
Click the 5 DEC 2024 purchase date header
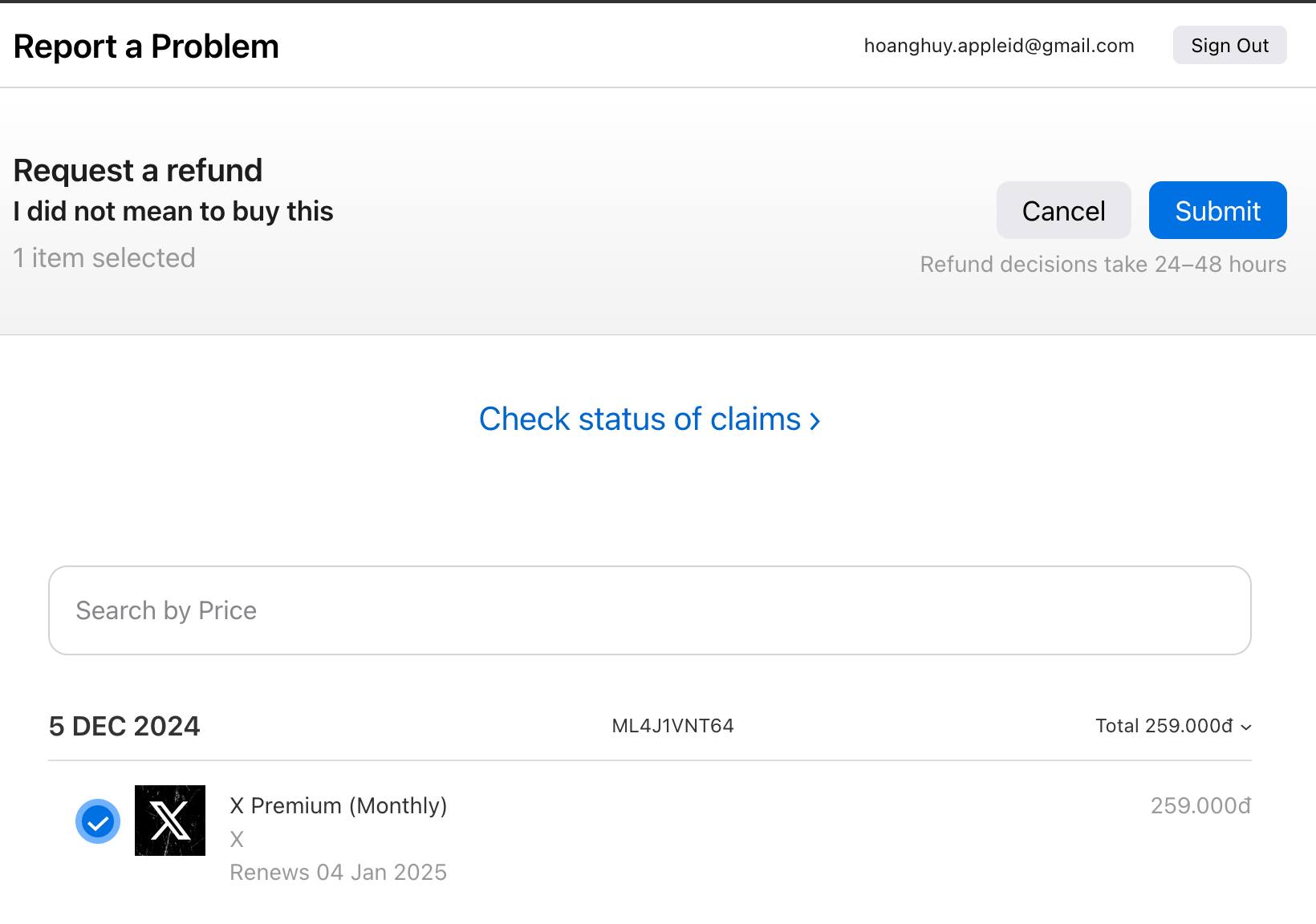124,726
